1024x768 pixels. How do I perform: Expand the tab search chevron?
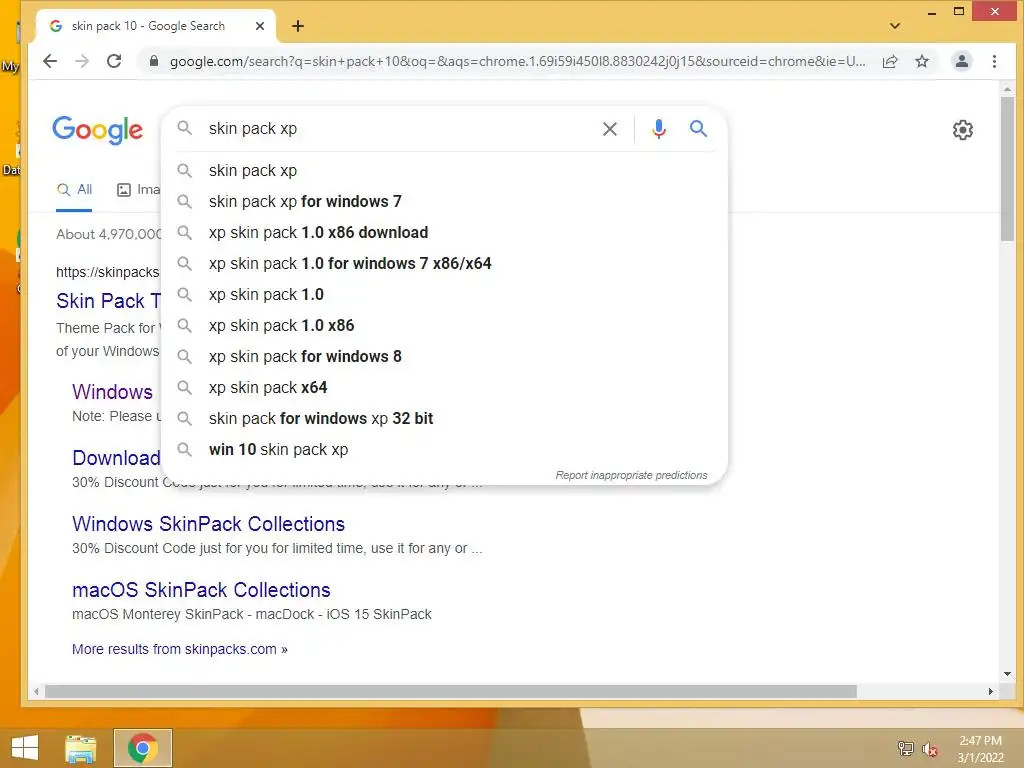click(x=895, y=26)
